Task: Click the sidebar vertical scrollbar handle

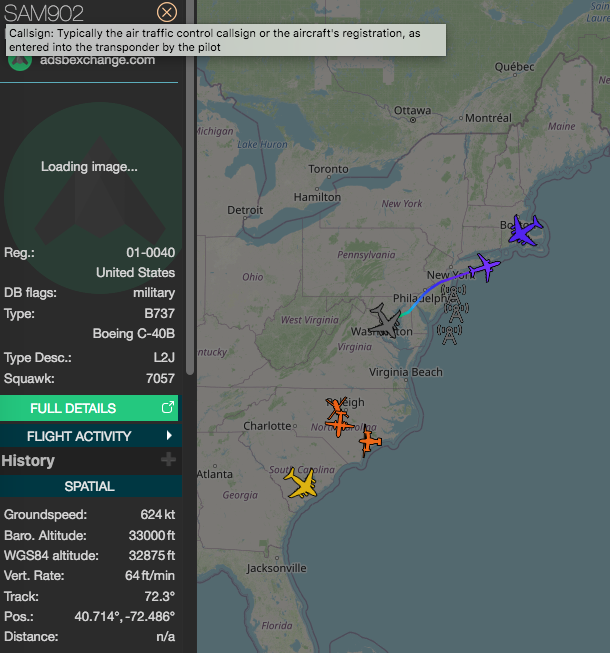Action: pyautogui.click(x=190, y=187)
